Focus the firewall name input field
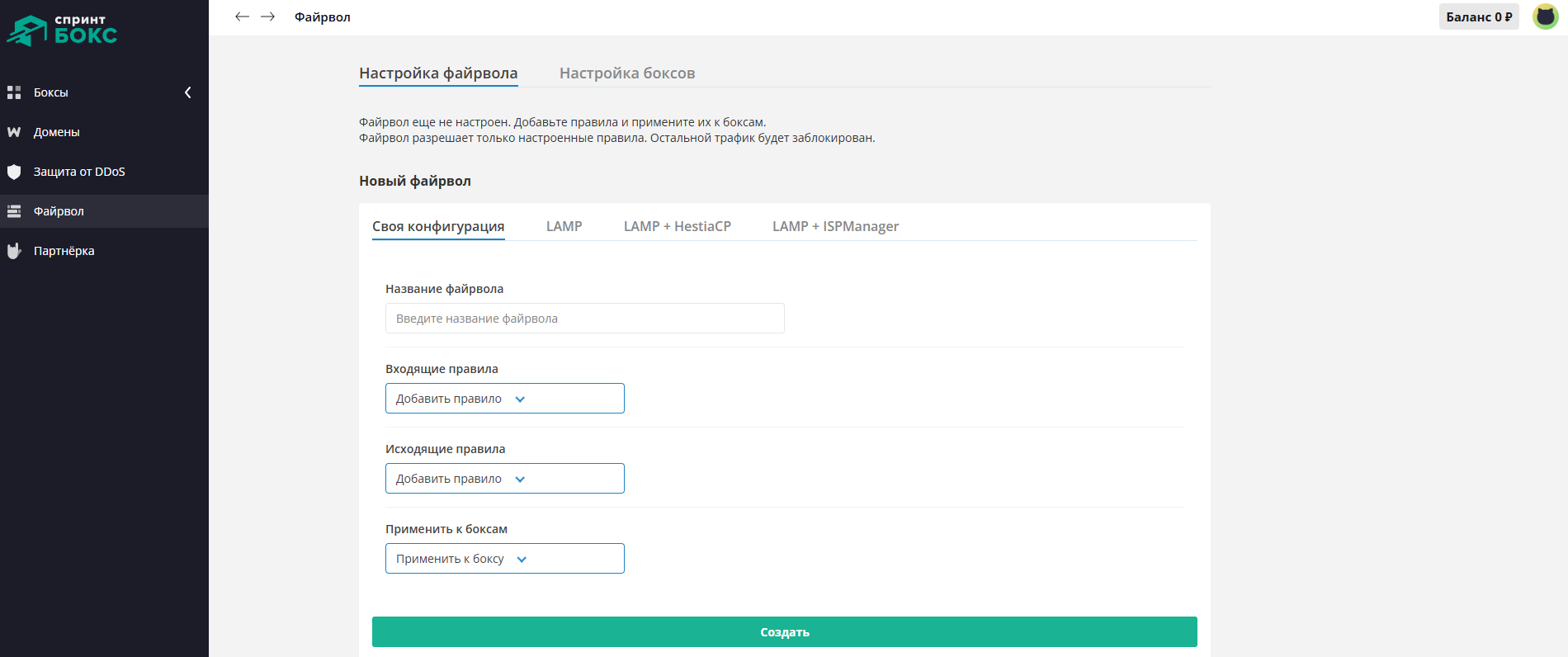 click(584, 319)
